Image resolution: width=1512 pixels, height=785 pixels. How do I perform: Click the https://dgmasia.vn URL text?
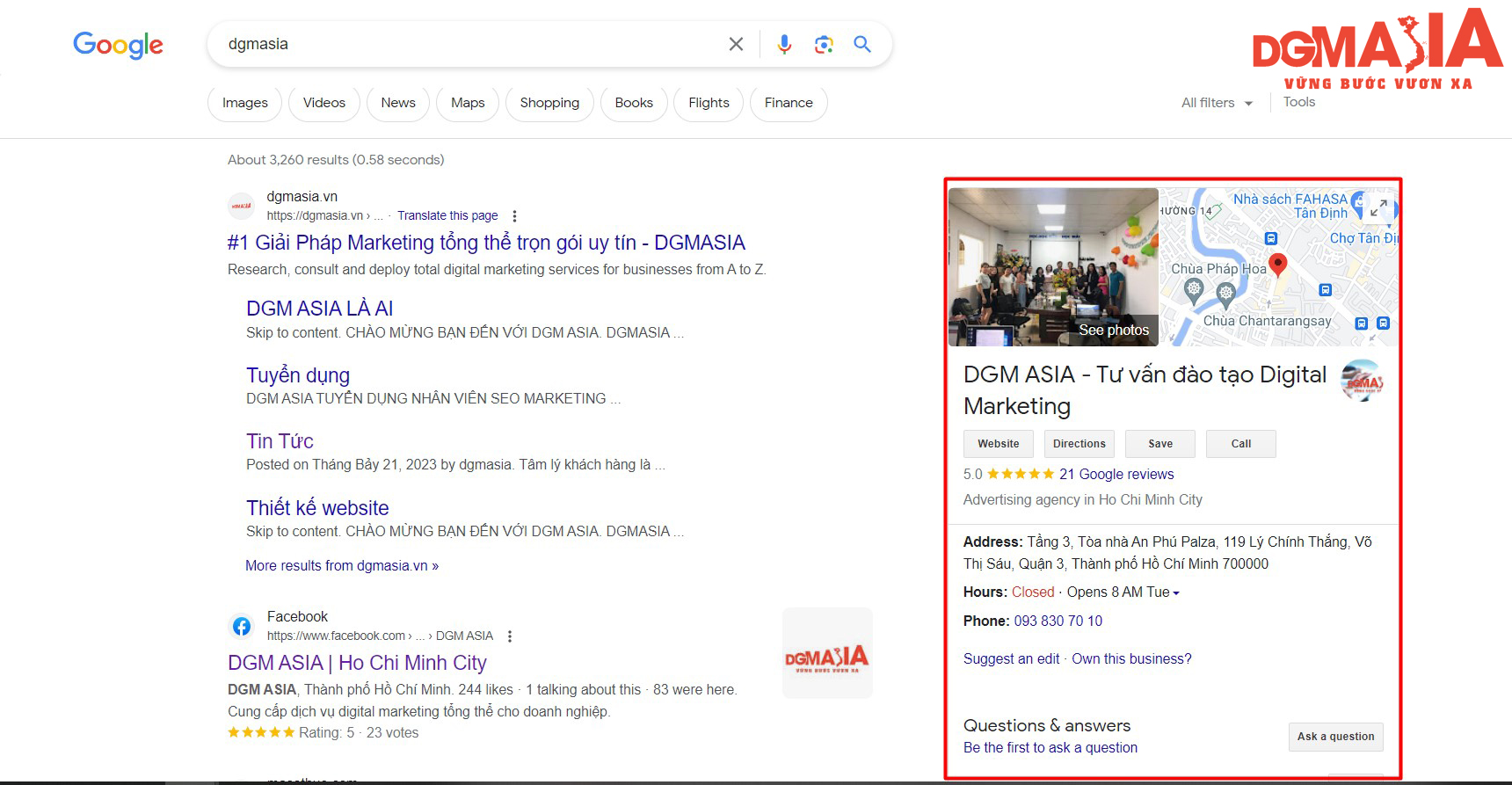pos(315,215)
